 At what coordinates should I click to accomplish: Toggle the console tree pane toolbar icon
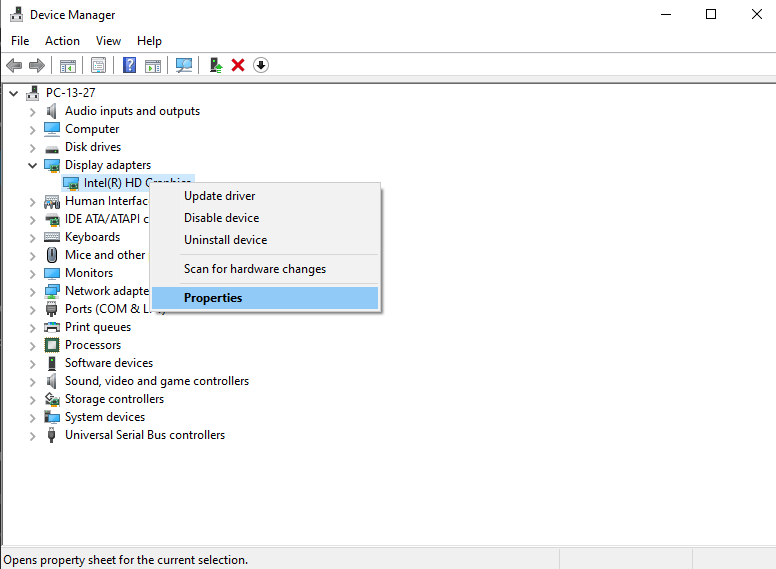(x=68, y=65)
